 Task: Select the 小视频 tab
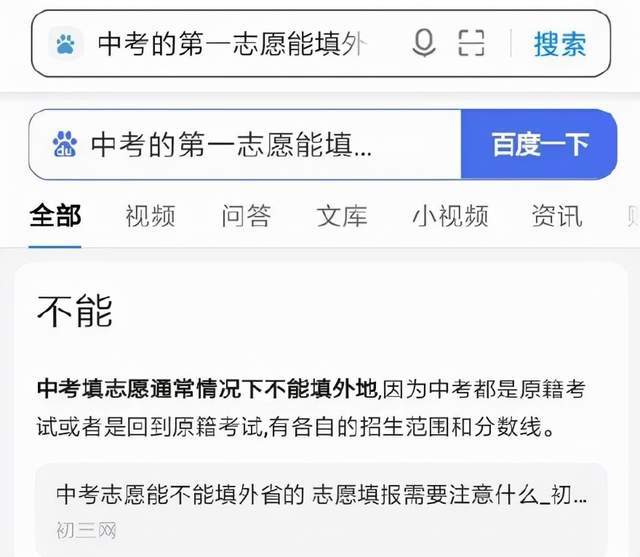(450, 216)
